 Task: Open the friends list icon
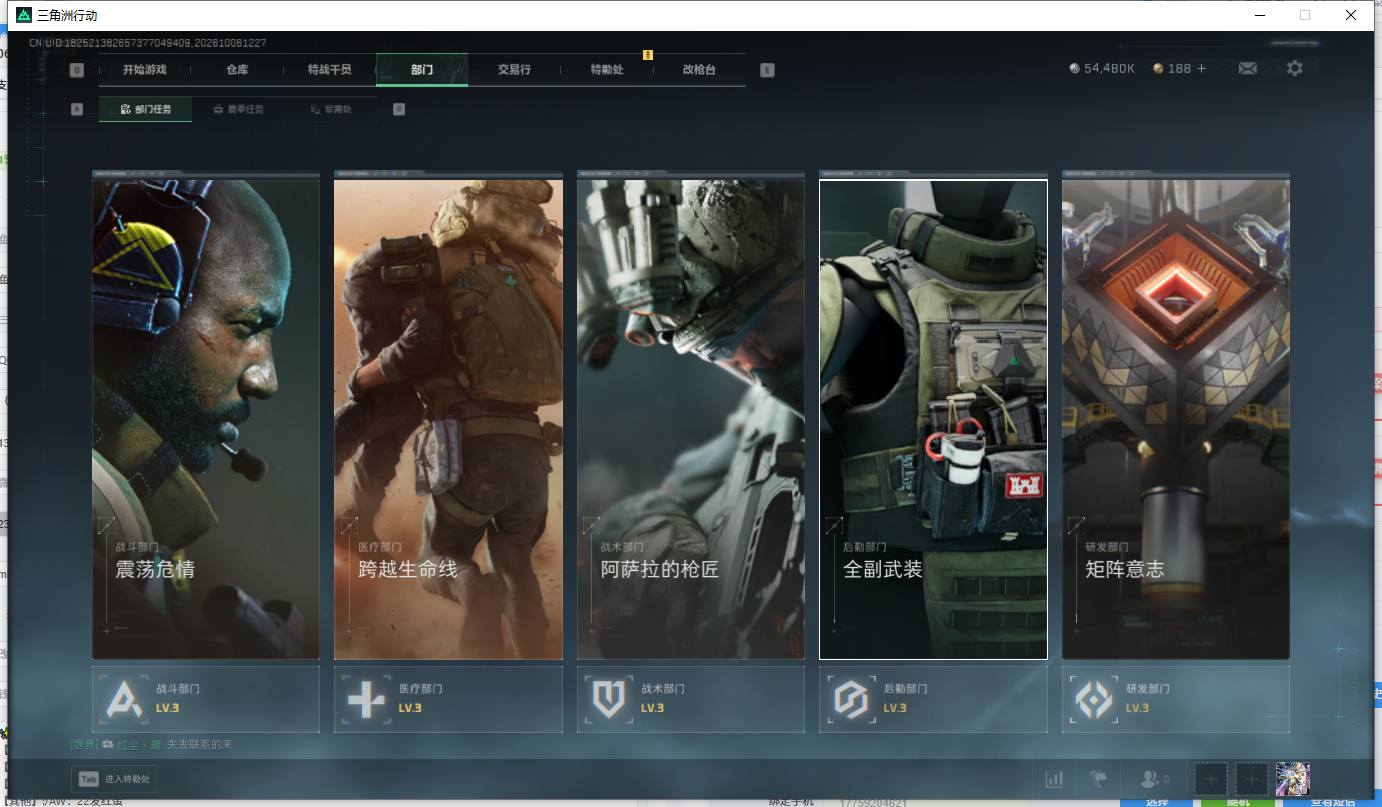tap(1154, 778)
